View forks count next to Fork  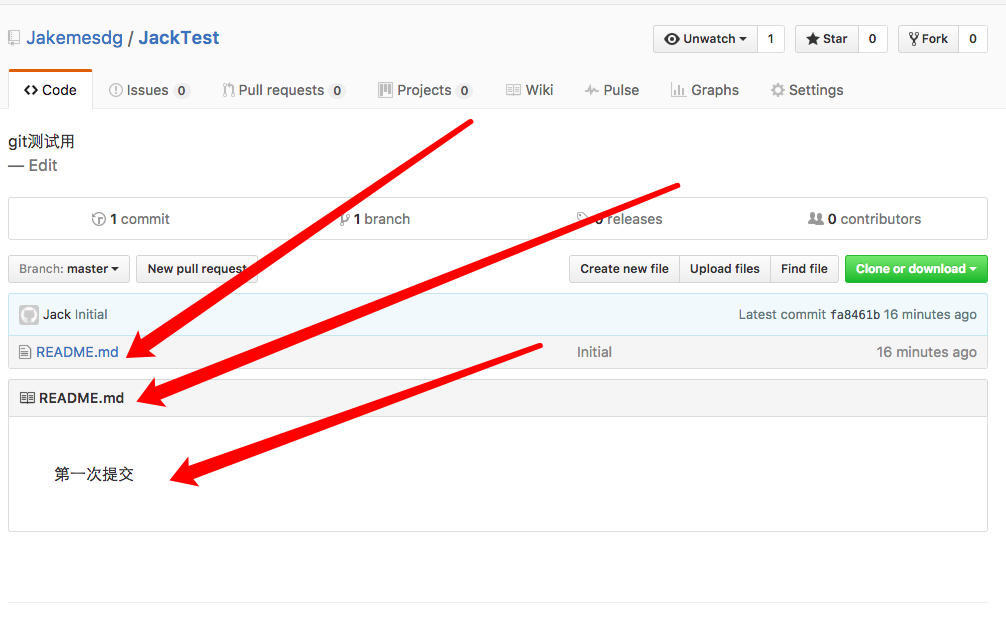tap(973, 39)
